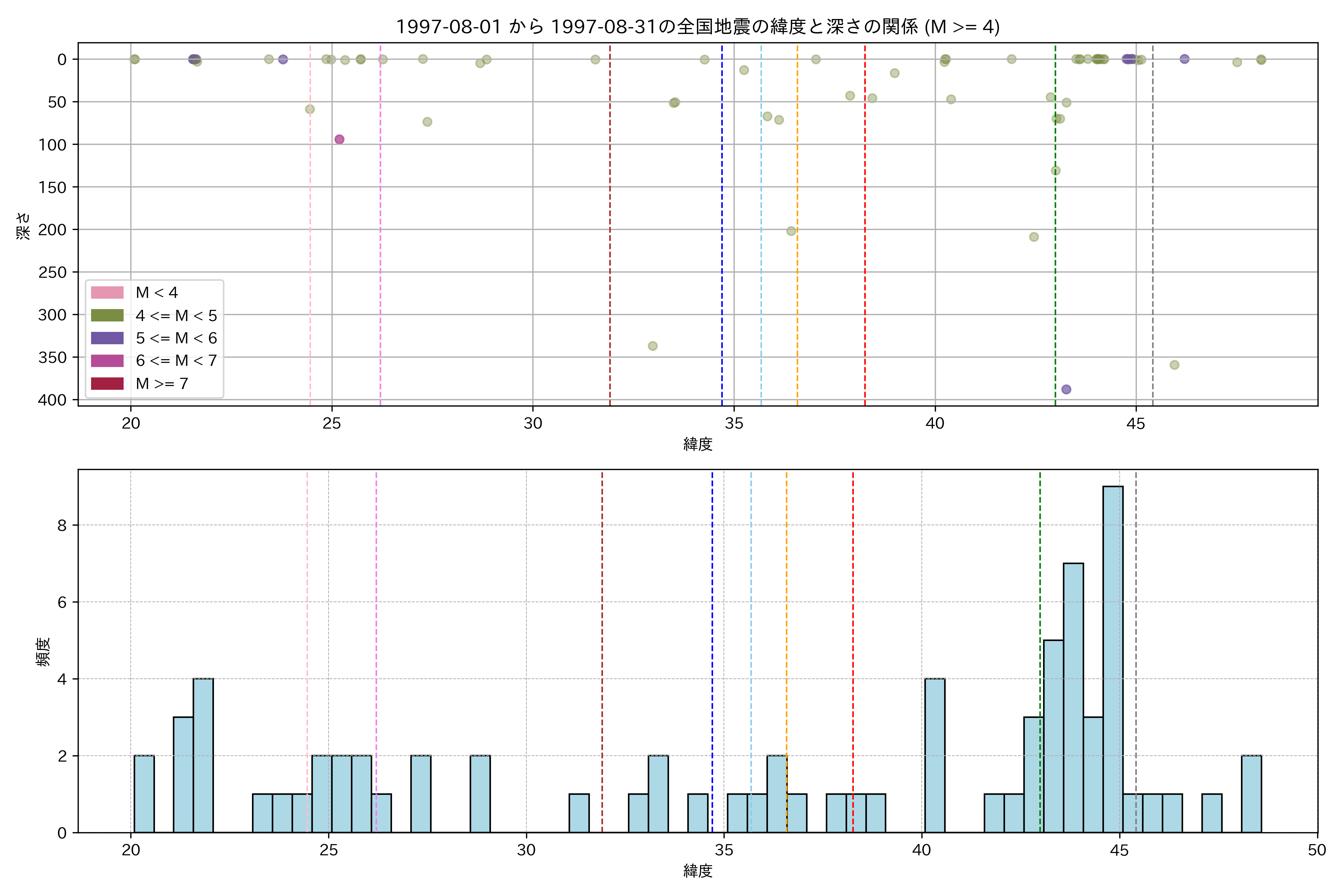Screen dimensions: 1344x896
Task: Click the green '4 <= M < 5' legend swatch
Action: pyautogui.click(x=108, y=315)
